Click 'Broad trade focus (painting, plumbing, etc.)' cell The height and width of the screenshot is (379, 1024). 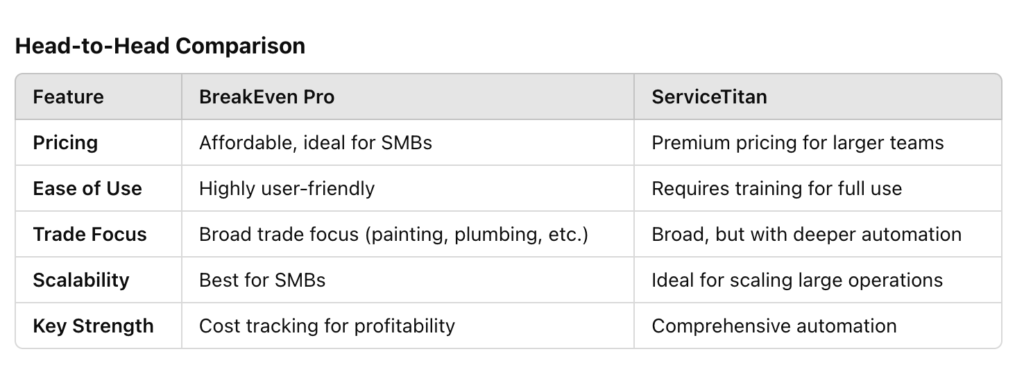click(x=394, y=235)
